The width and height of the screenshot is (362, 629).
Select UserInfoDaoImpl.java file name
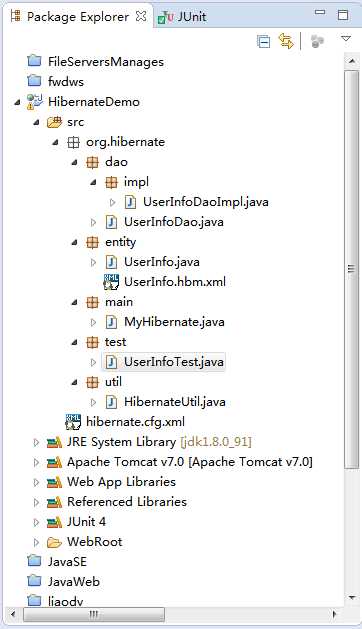(x=206, y=202)
